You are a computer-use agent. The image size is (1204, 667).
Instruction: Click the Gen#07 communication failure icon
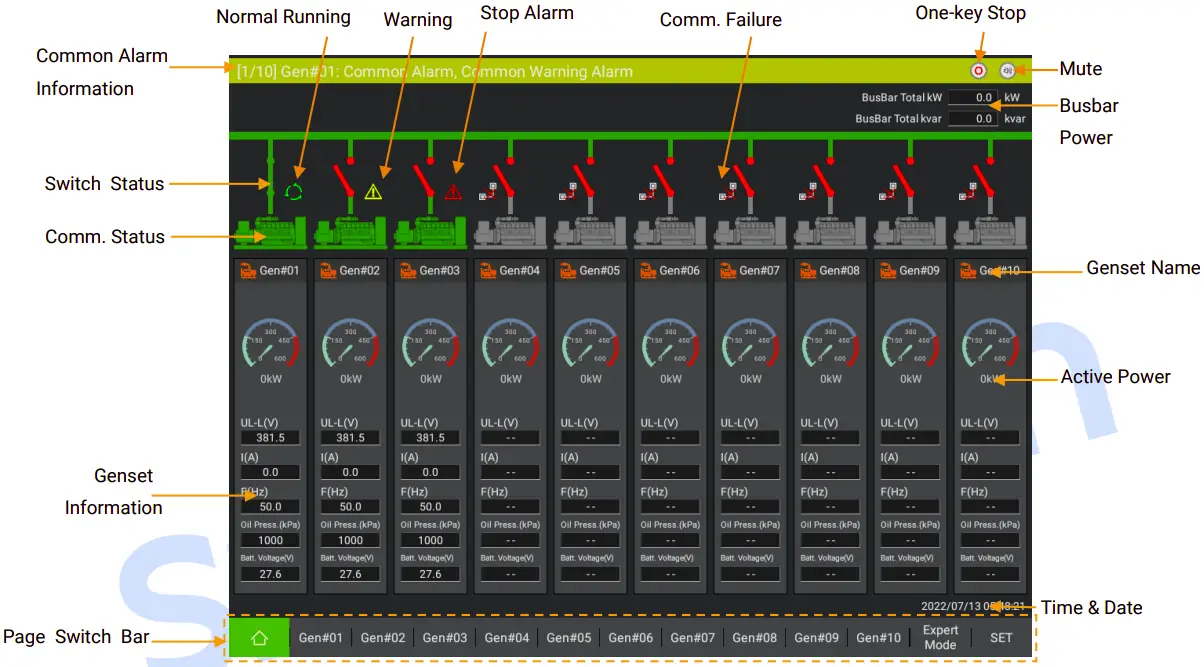(727, 190)
